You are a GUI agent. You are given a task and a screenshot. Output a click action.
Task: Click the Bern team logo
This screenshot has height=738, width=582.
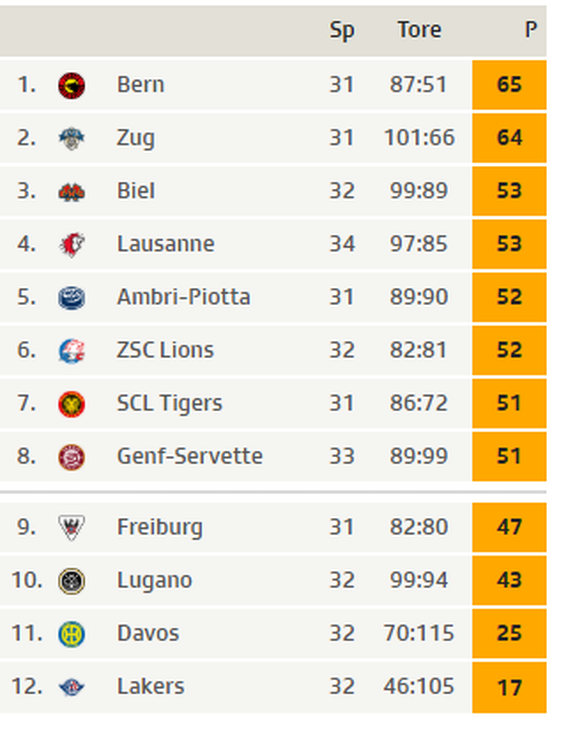72,86
